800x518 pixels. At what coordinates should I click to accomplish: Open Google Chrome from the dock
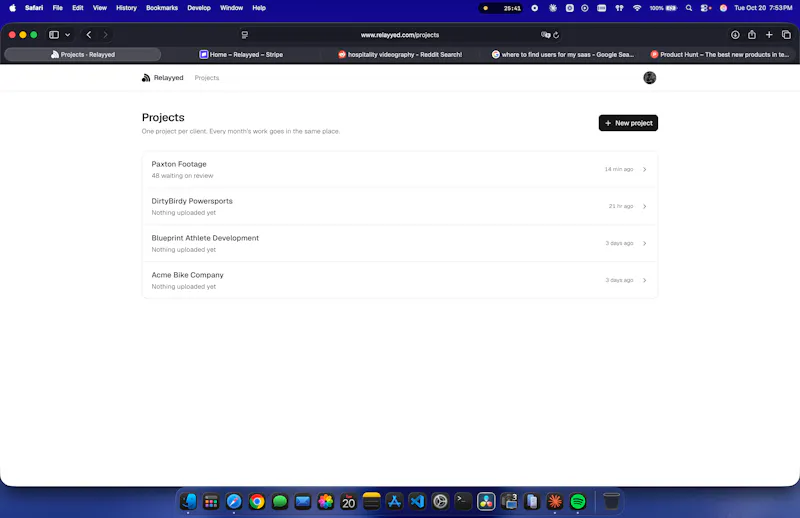click(257, 502)
